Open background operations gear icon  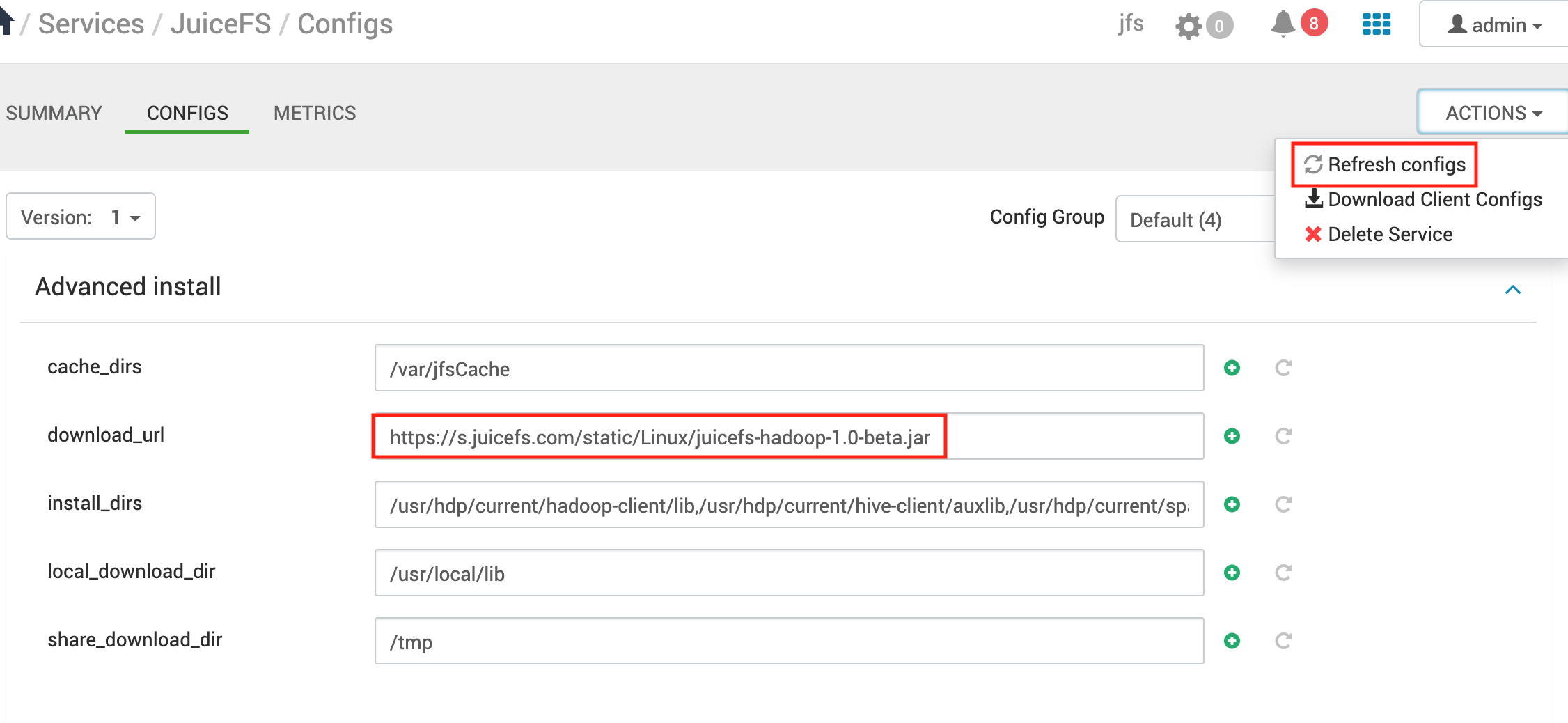point(1189,26)
